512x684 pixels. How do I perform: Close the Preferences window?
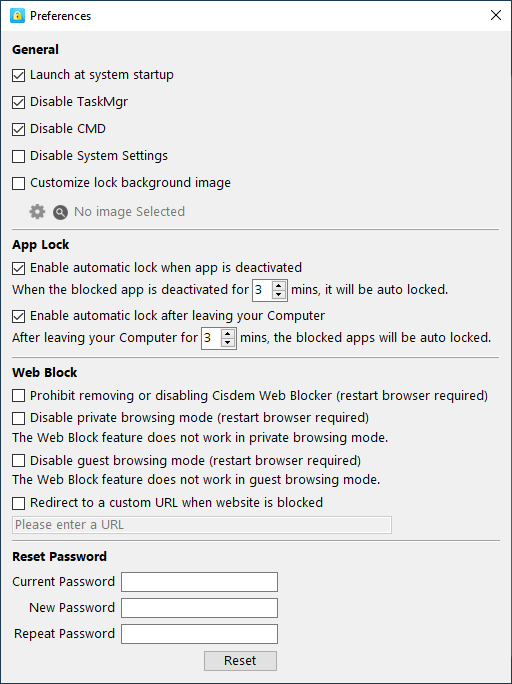coord(496,16)
